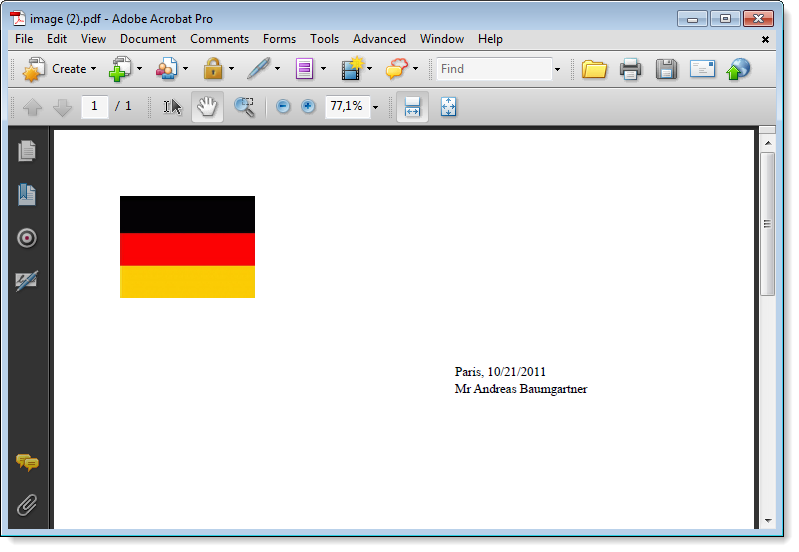Screen dimensions: 799x552
Task: Click the text 'Mr Andreas Baumgartner'
Action: 521,389
